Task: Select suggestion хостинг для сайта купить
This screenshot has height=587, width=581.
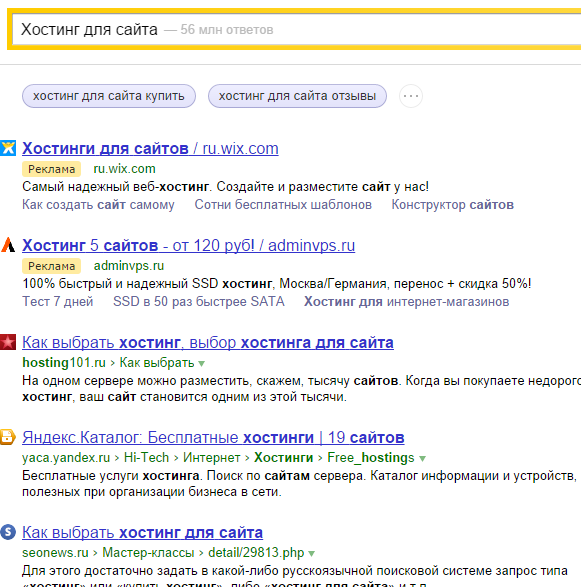Action: click(x=109, y=96)
